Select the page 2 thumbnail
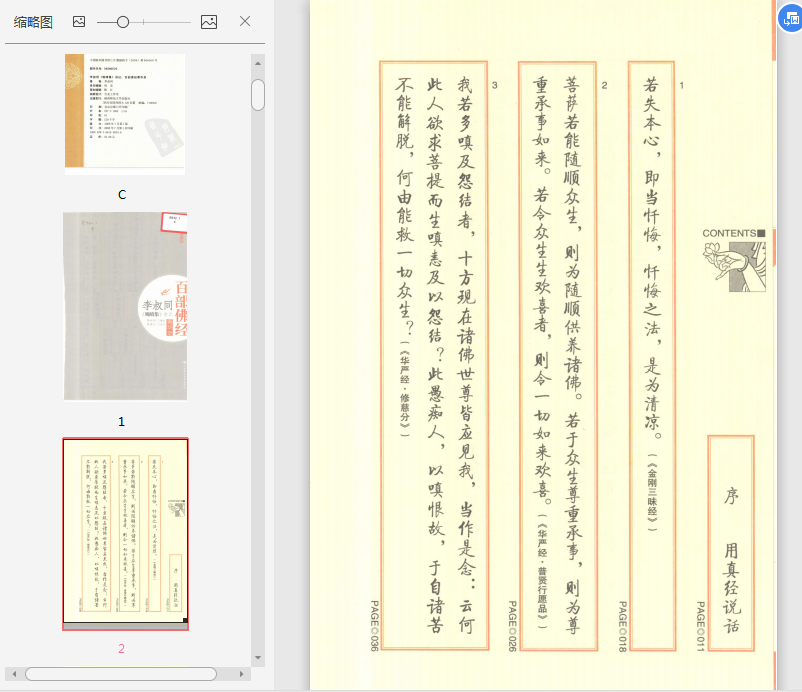 click(x=125, y=533)
